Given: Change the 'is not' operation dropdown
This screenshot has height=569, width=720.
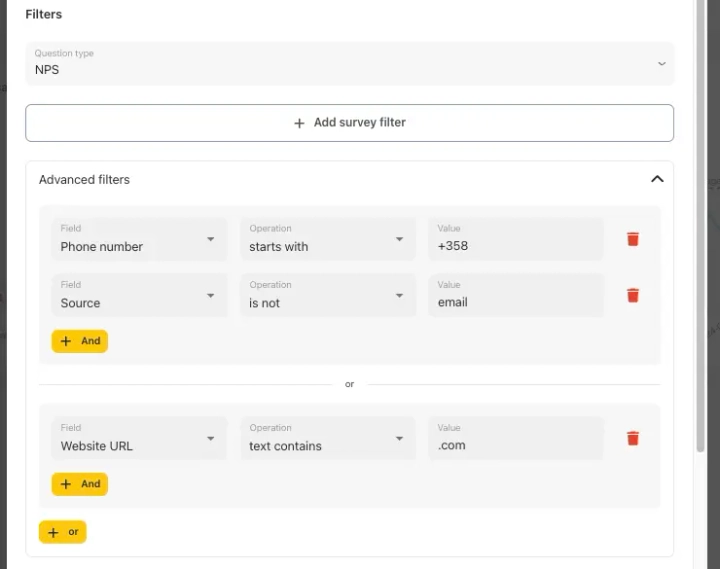Looking at the screenshot, I should pyautogui.click(x=327, y=295).
